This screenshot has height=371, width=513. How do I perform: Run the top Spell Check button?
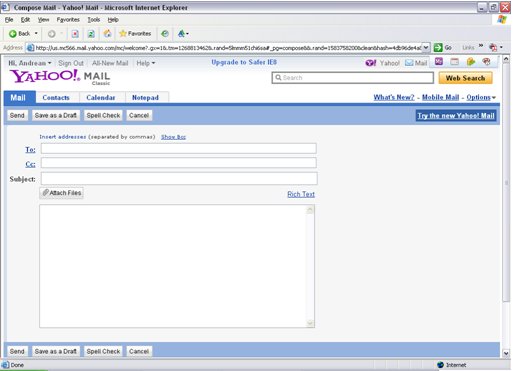pyautogui.click(x=103, y=115)
